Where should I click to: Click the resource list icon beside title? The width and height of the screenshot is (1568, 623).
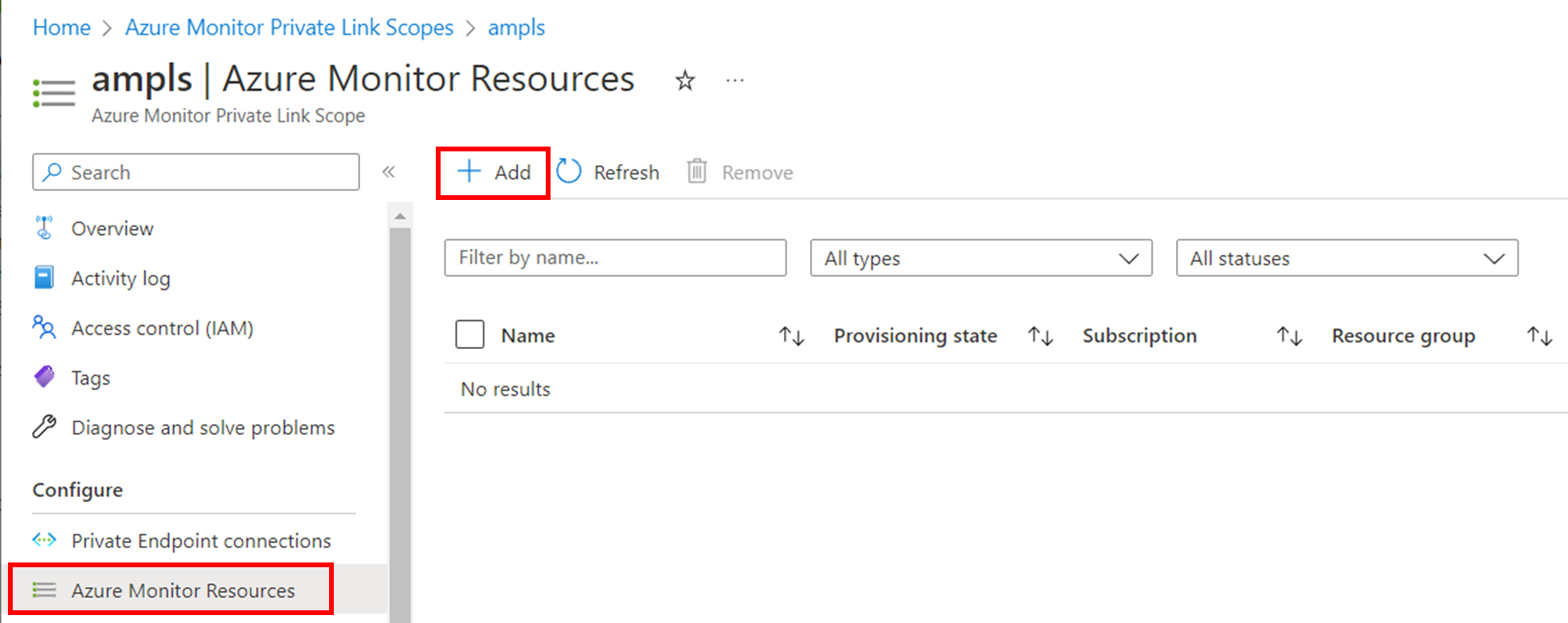[x=53, y=93]
